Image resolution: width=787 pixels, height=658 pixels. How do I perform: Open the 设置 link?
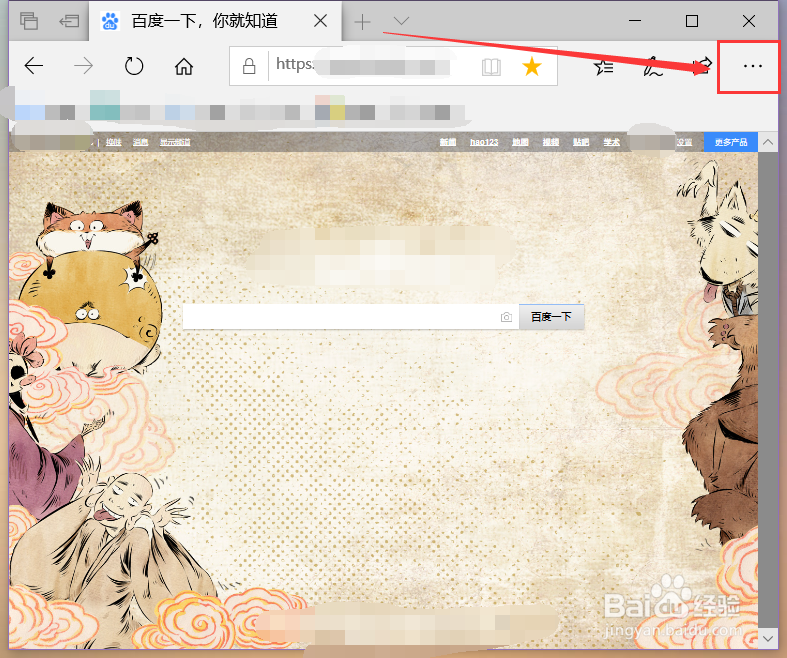click(684, 142)
